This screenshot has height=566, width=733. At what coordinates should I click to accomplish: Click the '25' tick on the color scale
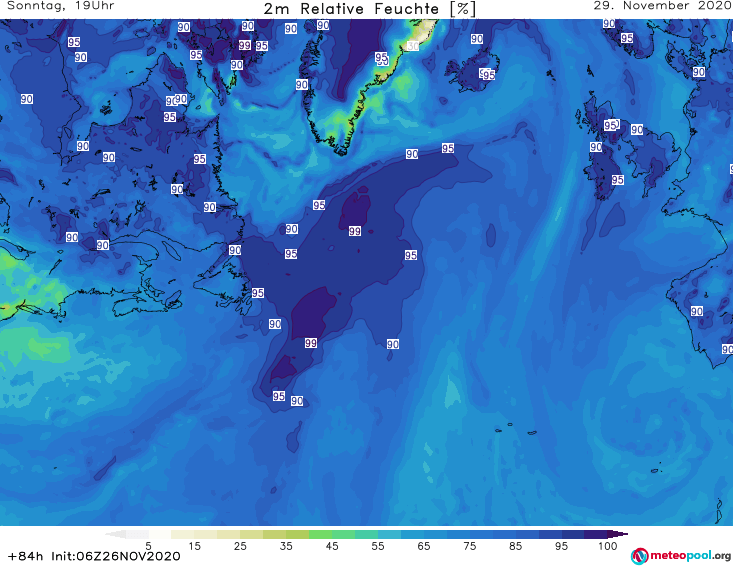(240, 546)
